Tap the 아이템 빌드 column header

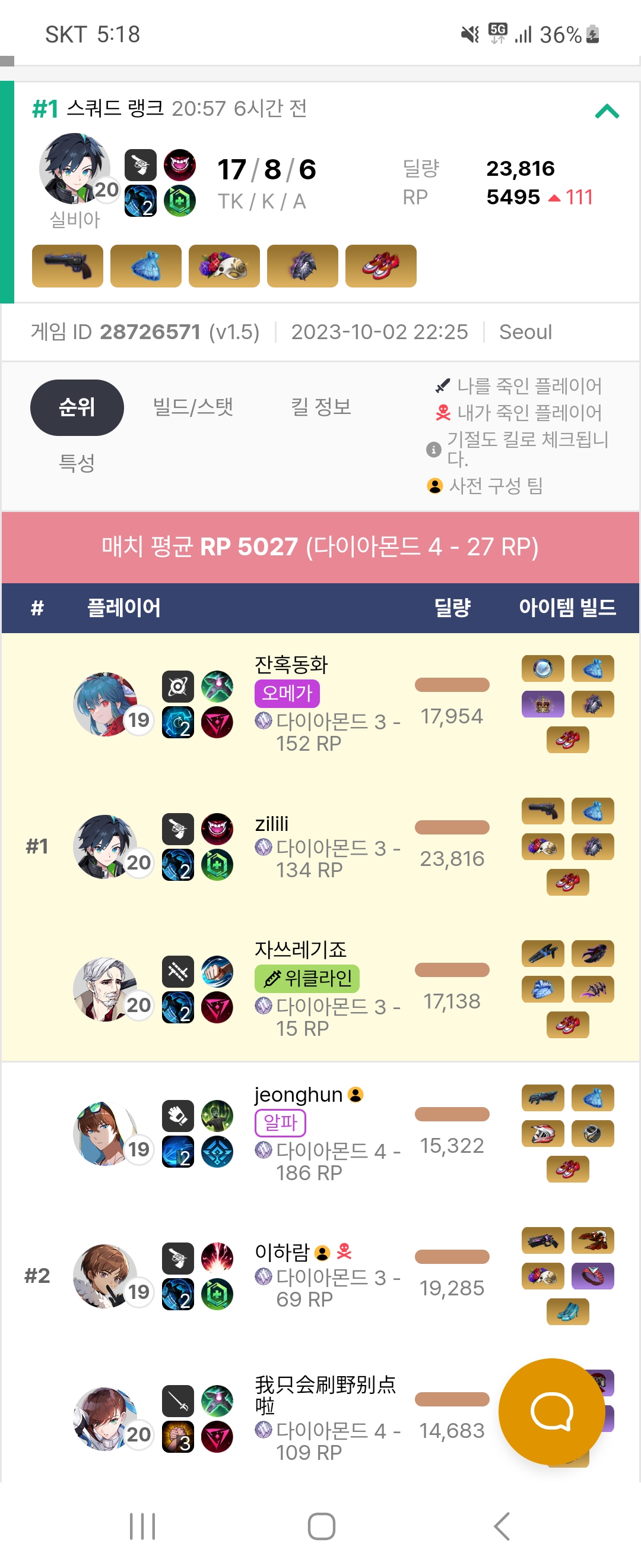(x=567, y=607)
